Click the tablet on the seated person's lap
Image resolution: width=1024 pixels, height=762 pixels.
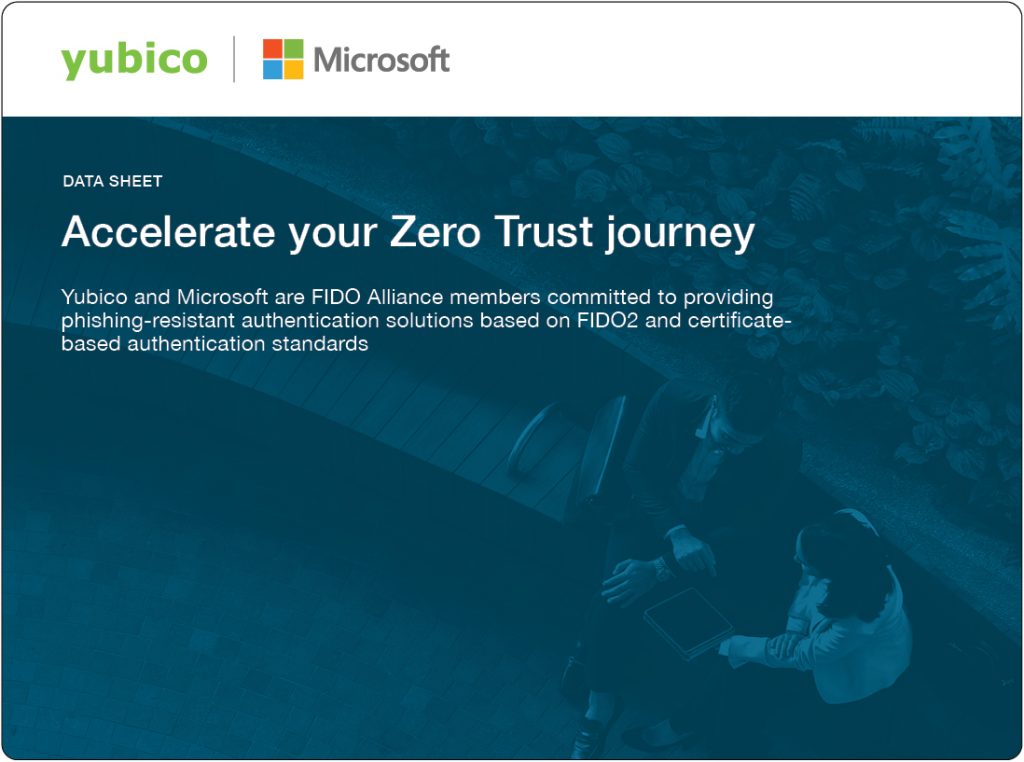pos(688,622)
